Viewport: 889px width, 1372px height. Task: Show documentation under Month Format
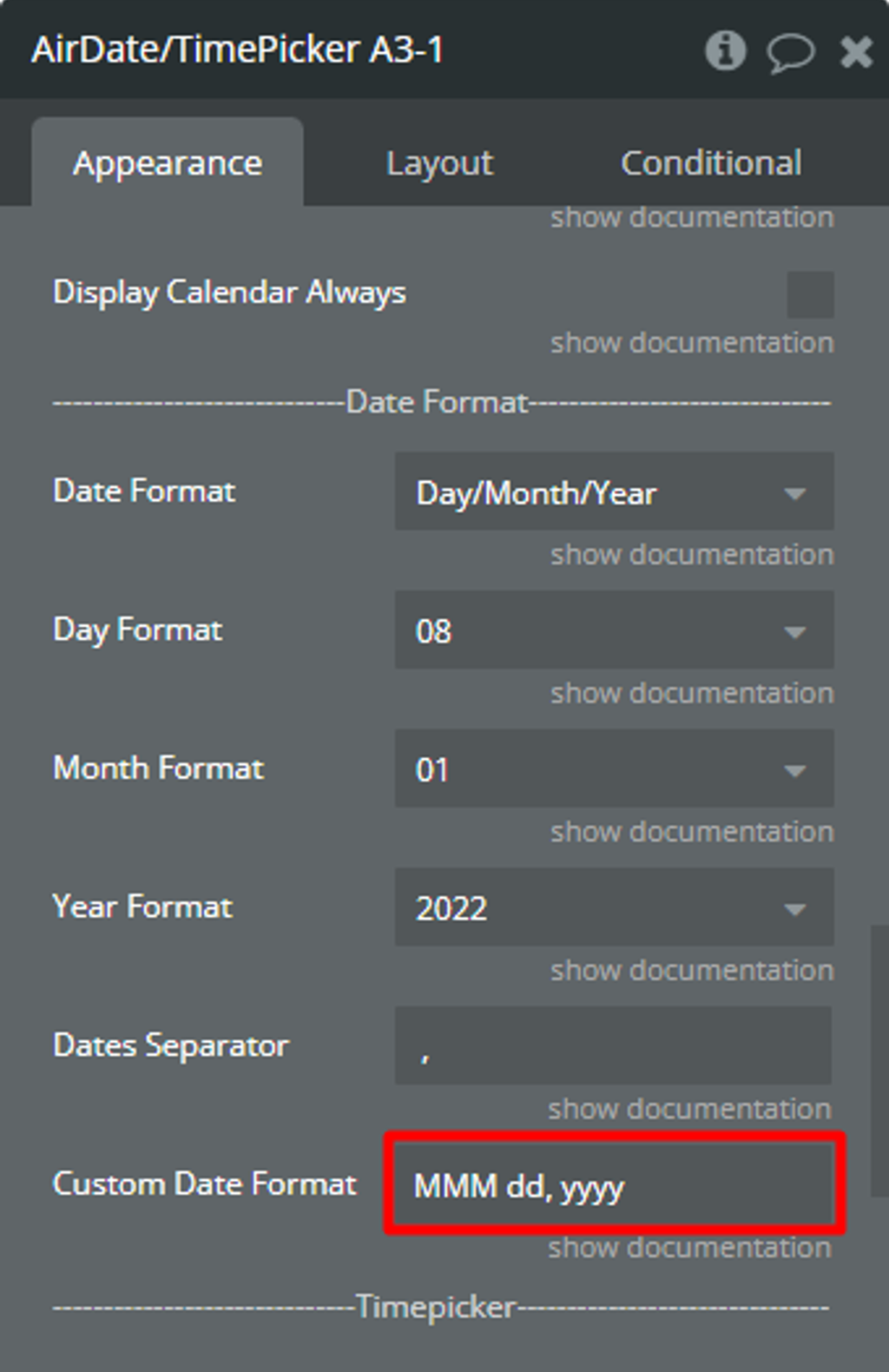coord(692,832)
